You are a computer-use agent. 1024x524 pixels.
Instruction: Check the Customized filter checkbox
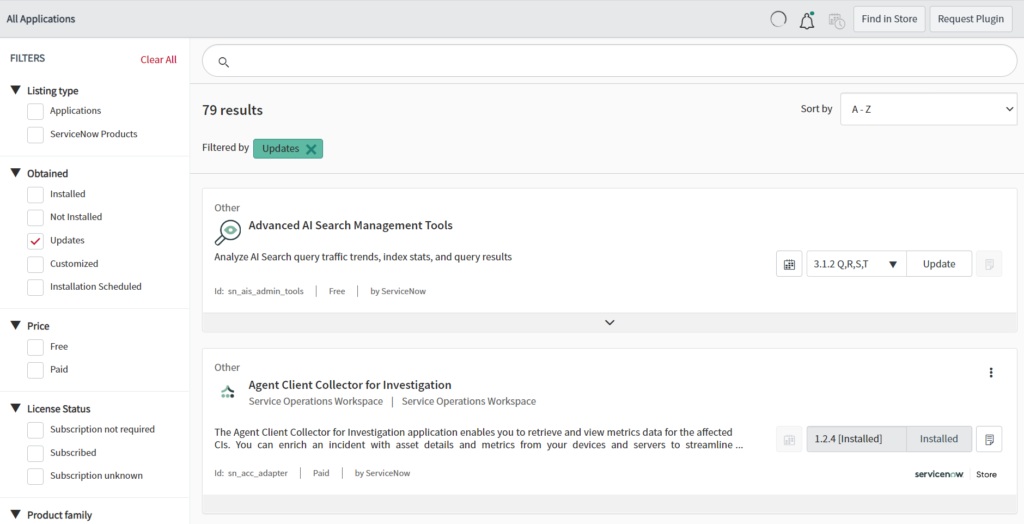pyautogui.click(x=35, y=265)
